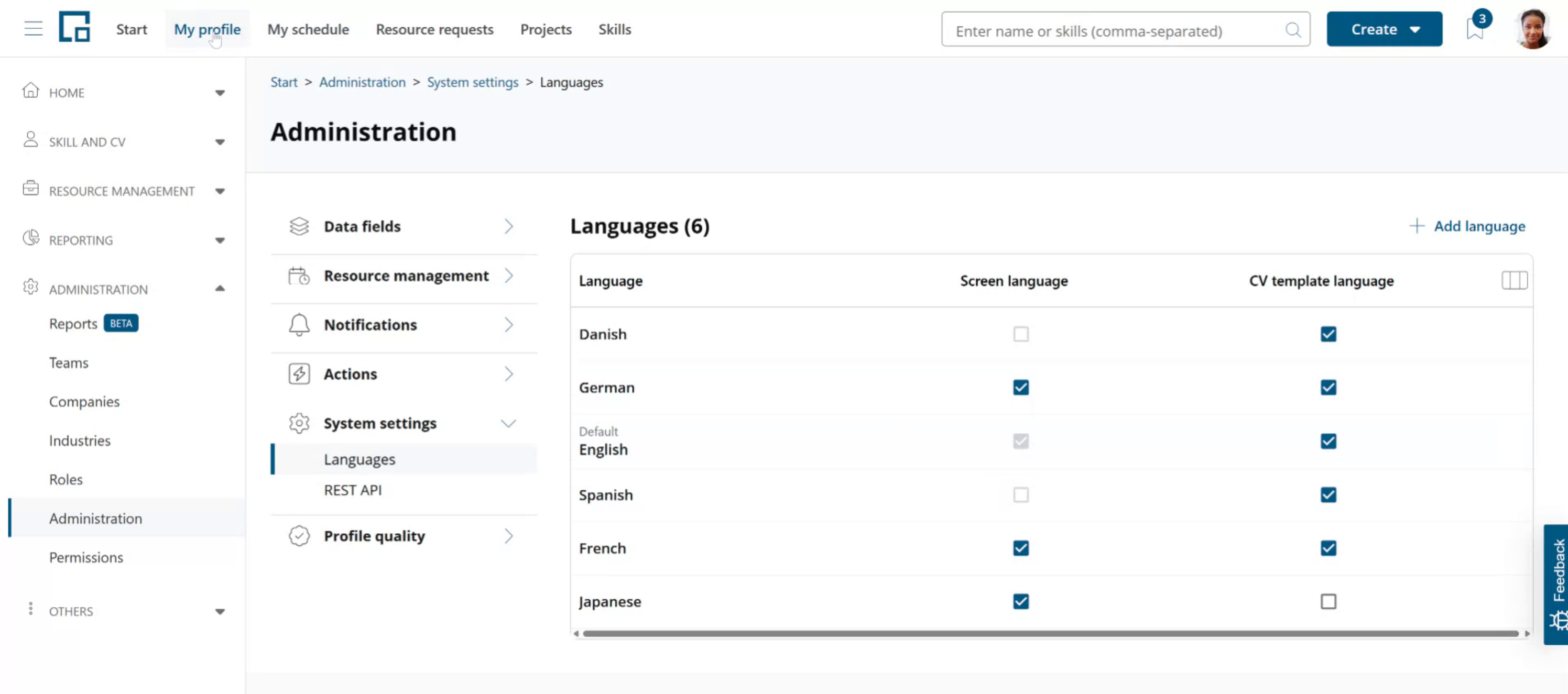Open Permissions in the sidebar

point(86,557)
